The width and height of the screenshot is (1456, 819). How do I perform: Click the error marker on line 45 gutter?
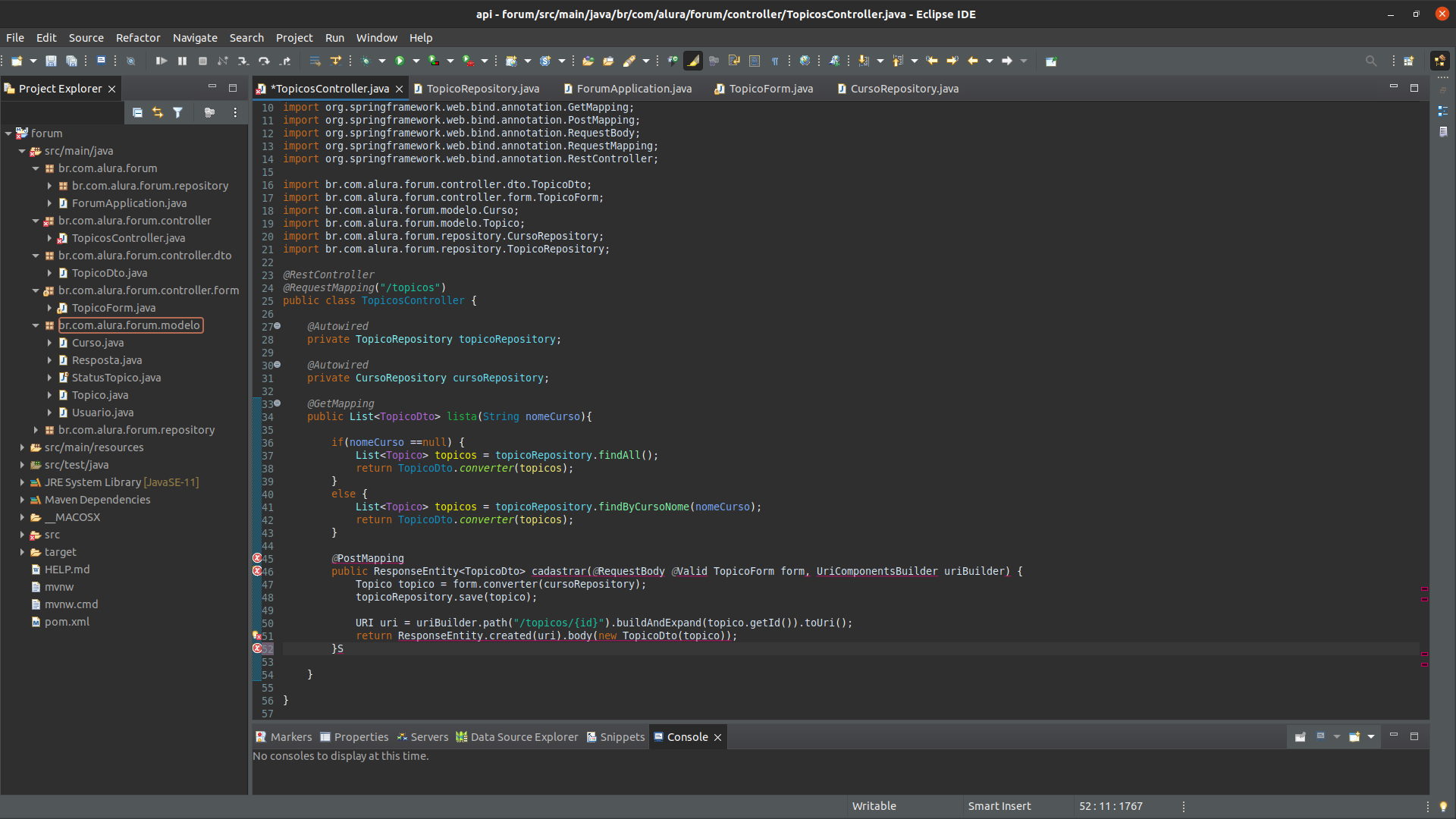257,558
